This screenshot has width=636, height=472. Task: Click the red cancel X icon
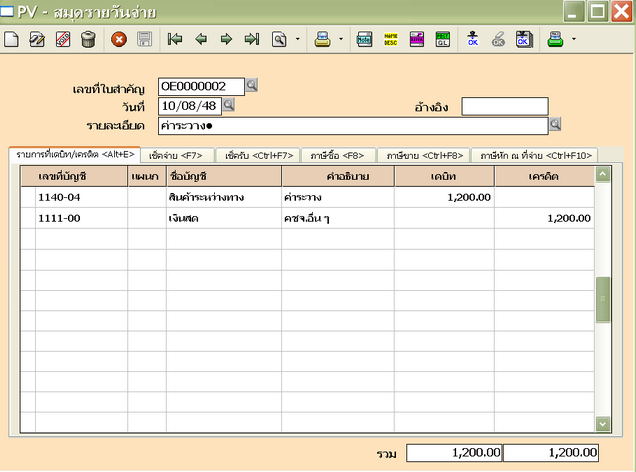click(x=119, y=40)
